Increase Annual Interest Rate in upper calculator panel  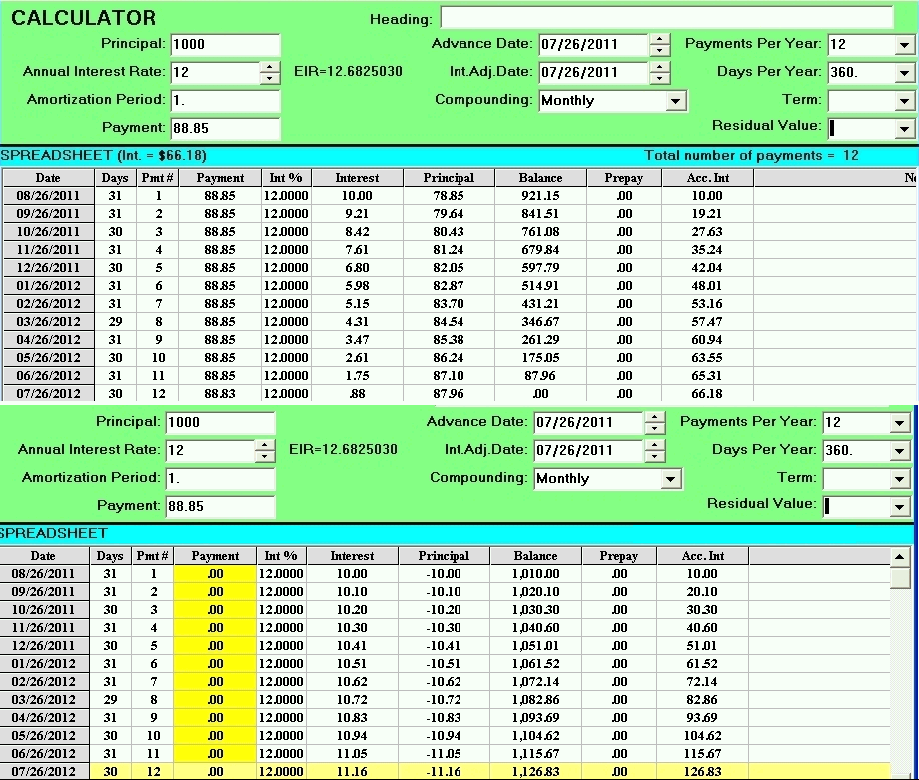(x=269, y=67)
